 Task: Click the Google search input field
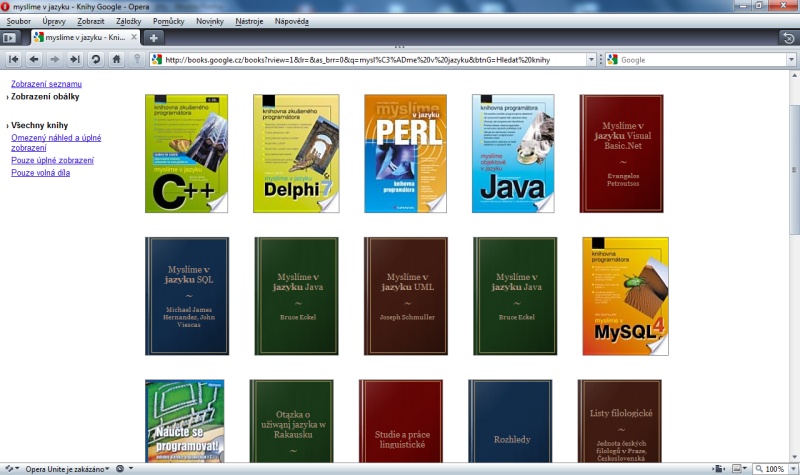[703, 60]
